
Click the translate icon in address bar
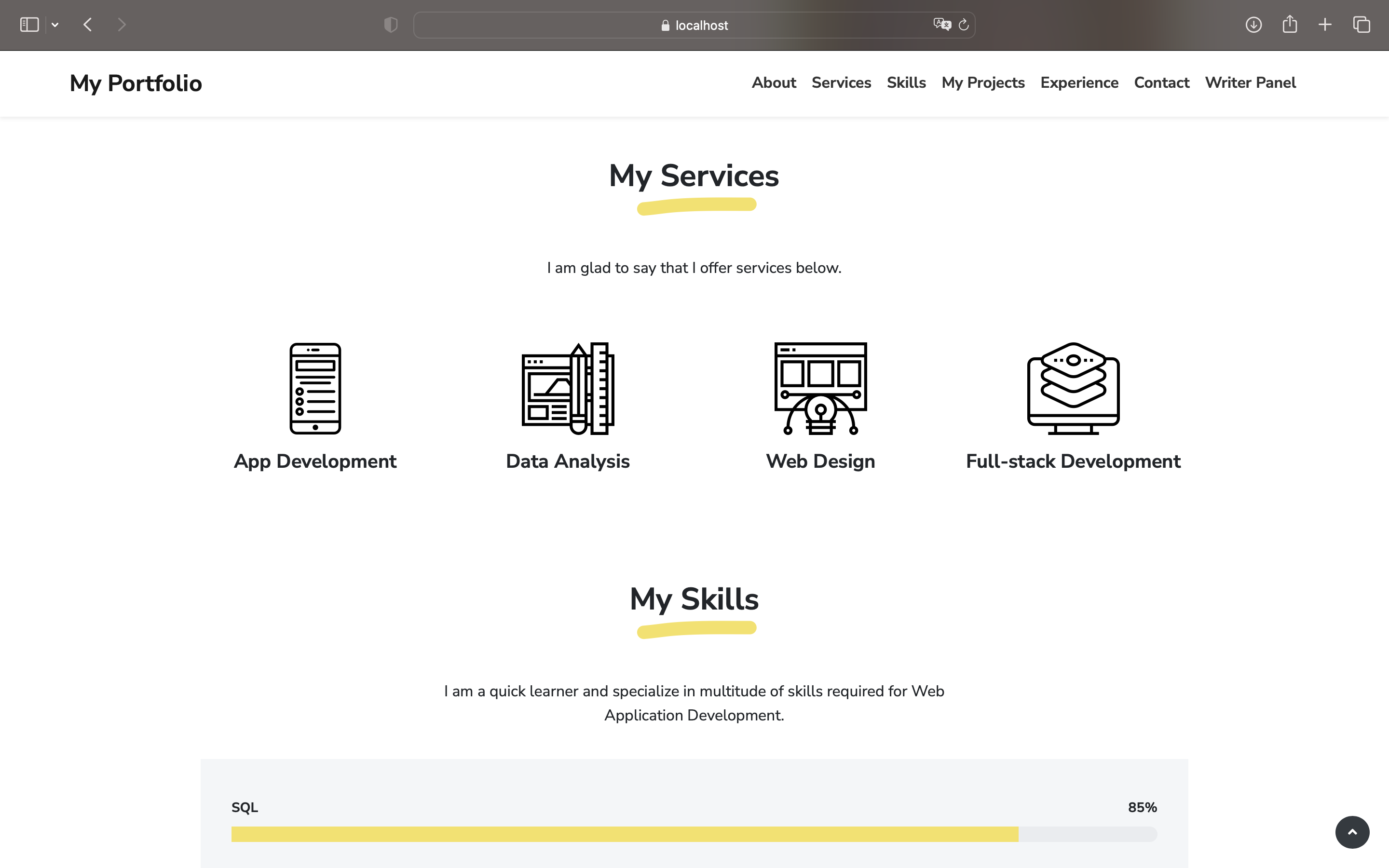[941, 25]
